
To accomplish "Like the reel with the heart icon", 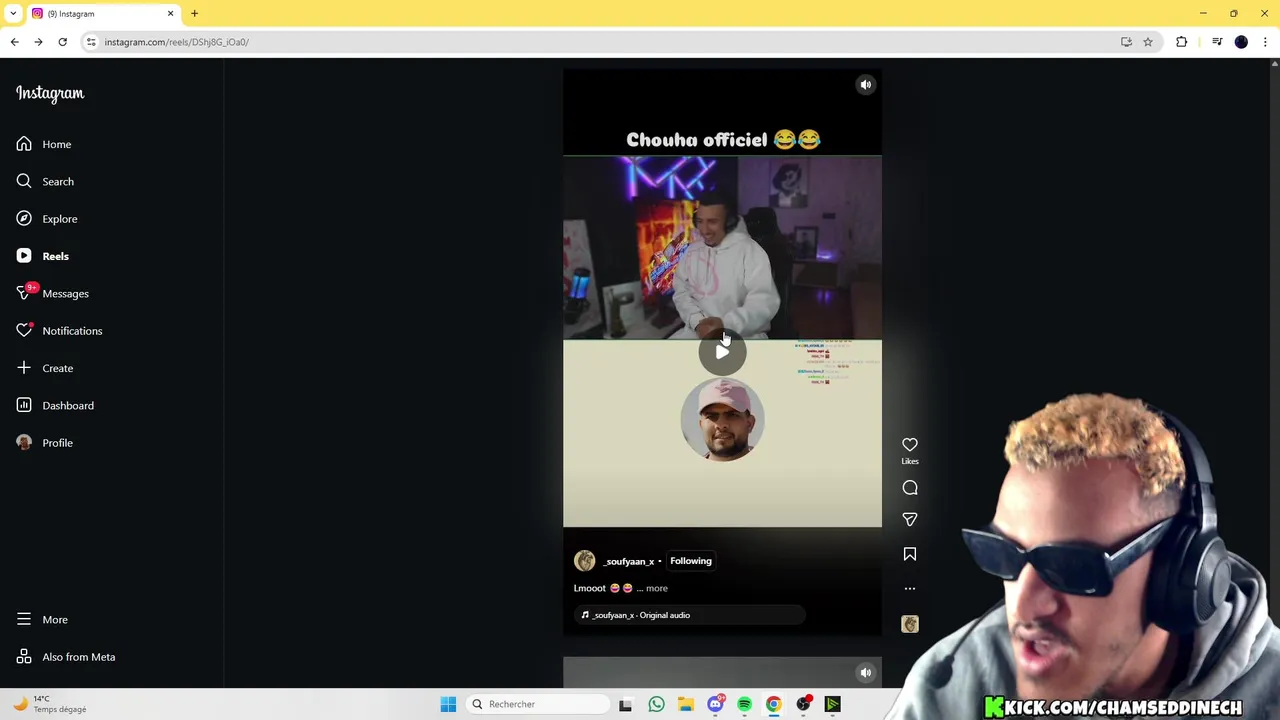I will [x=910, y=445].
